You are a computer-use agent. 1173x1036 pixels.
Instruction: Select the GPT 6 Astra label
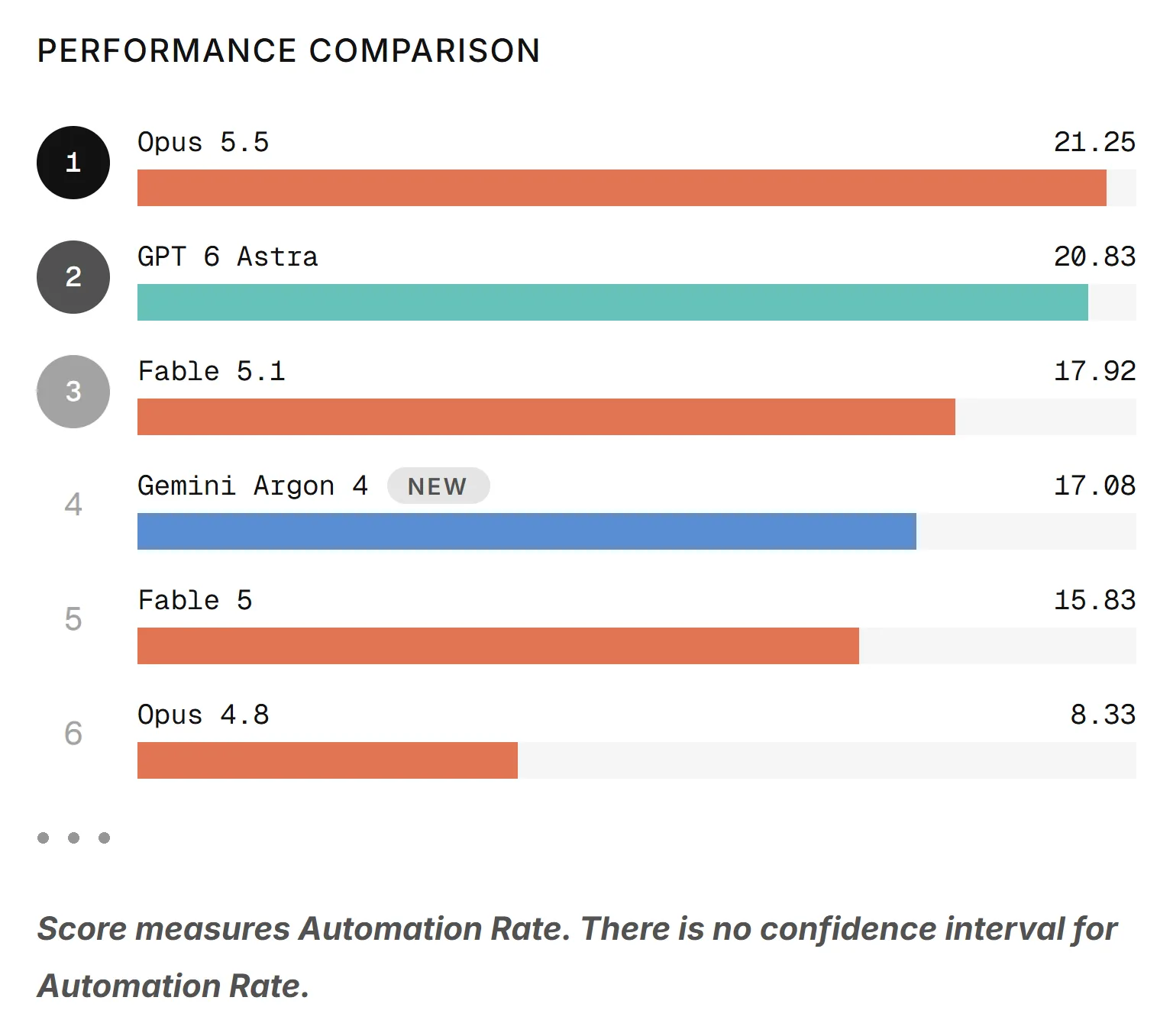click(228, 257)
